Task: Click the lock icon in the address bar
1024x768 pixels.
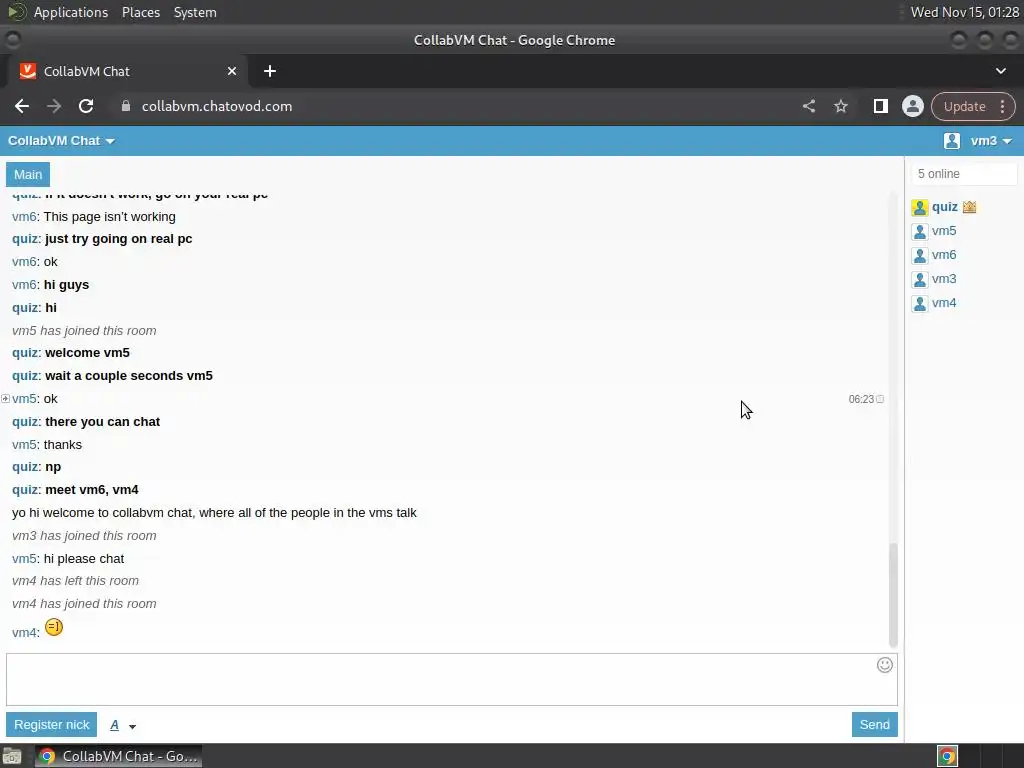Action: tap(126, 106)
